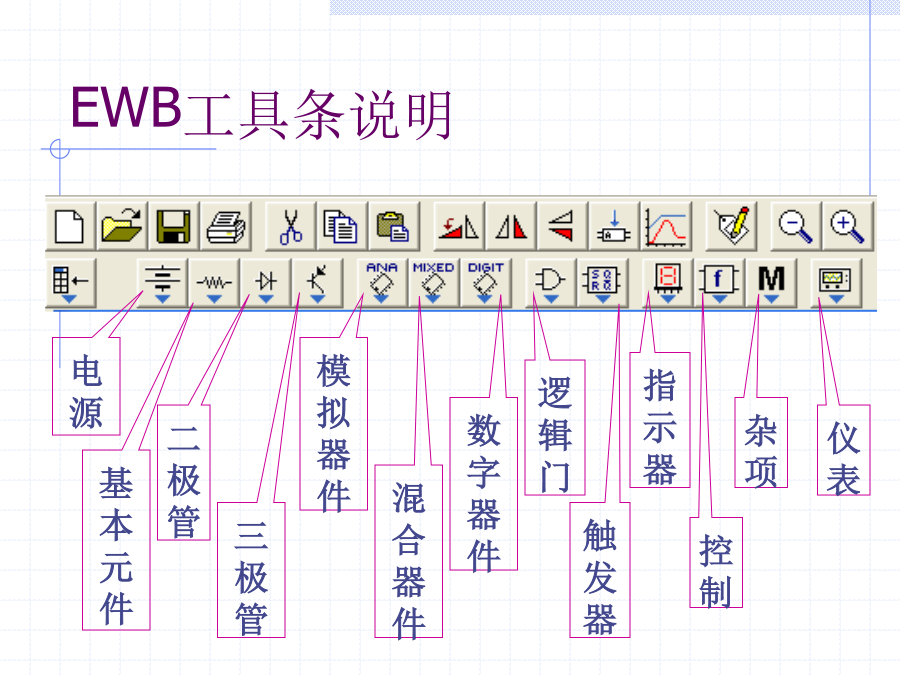Paste using the clipboard icon
900x675 pixels.
coord(394,226)
